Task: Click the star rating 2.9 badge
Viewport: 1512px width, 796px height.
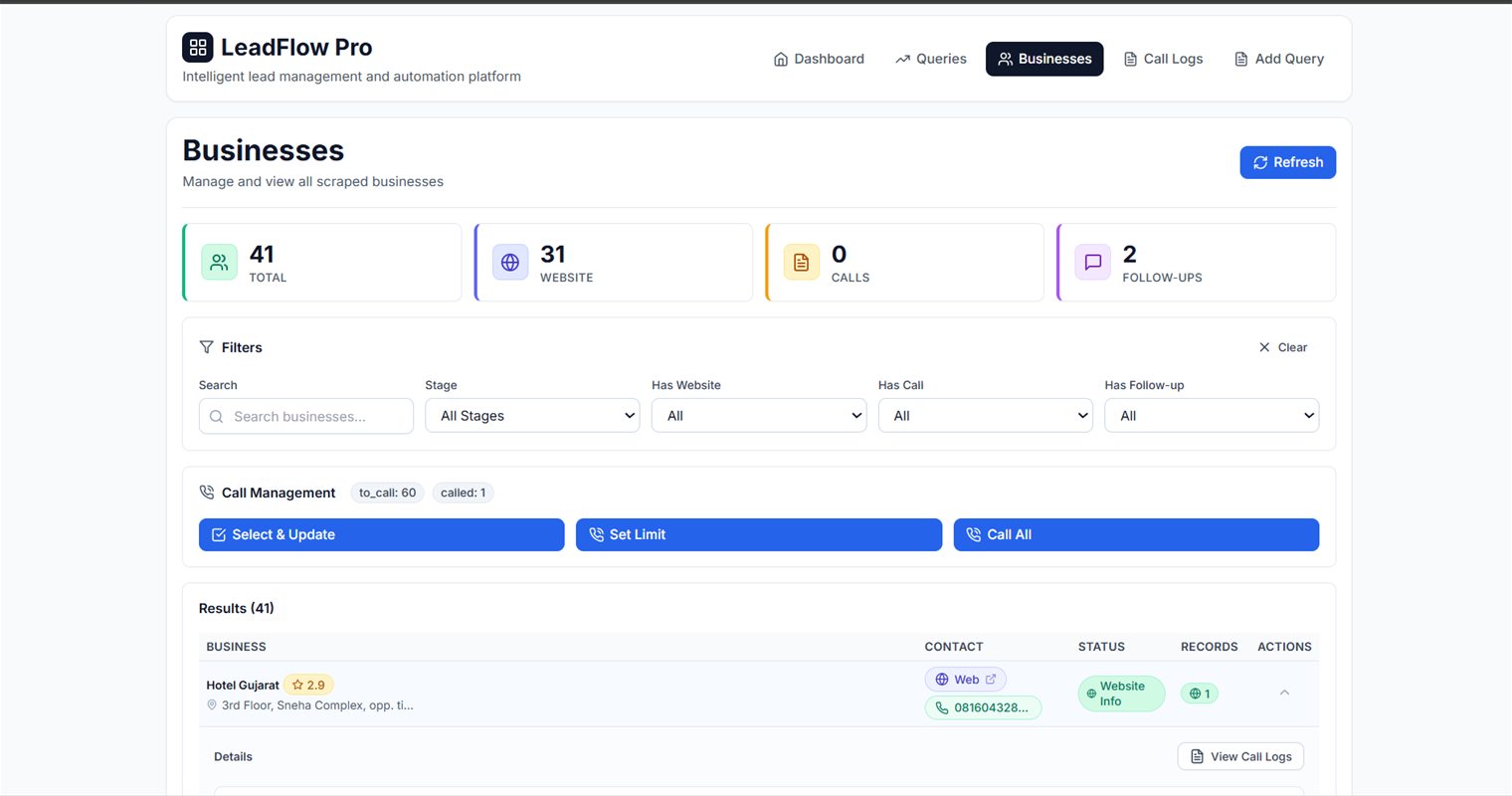Action: (308, 685)
